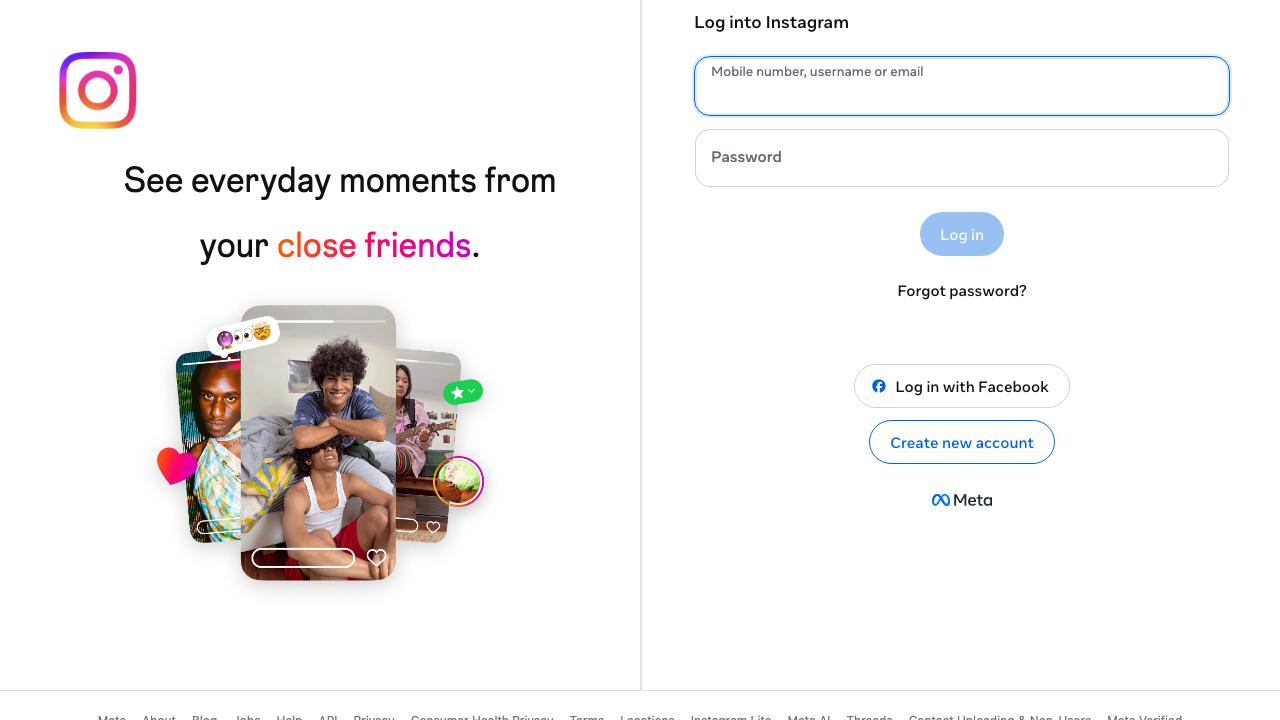Click the center story photo of two friends
Image resolution: width=1280 pixels, height=720 pixels.
click(318, 440)
